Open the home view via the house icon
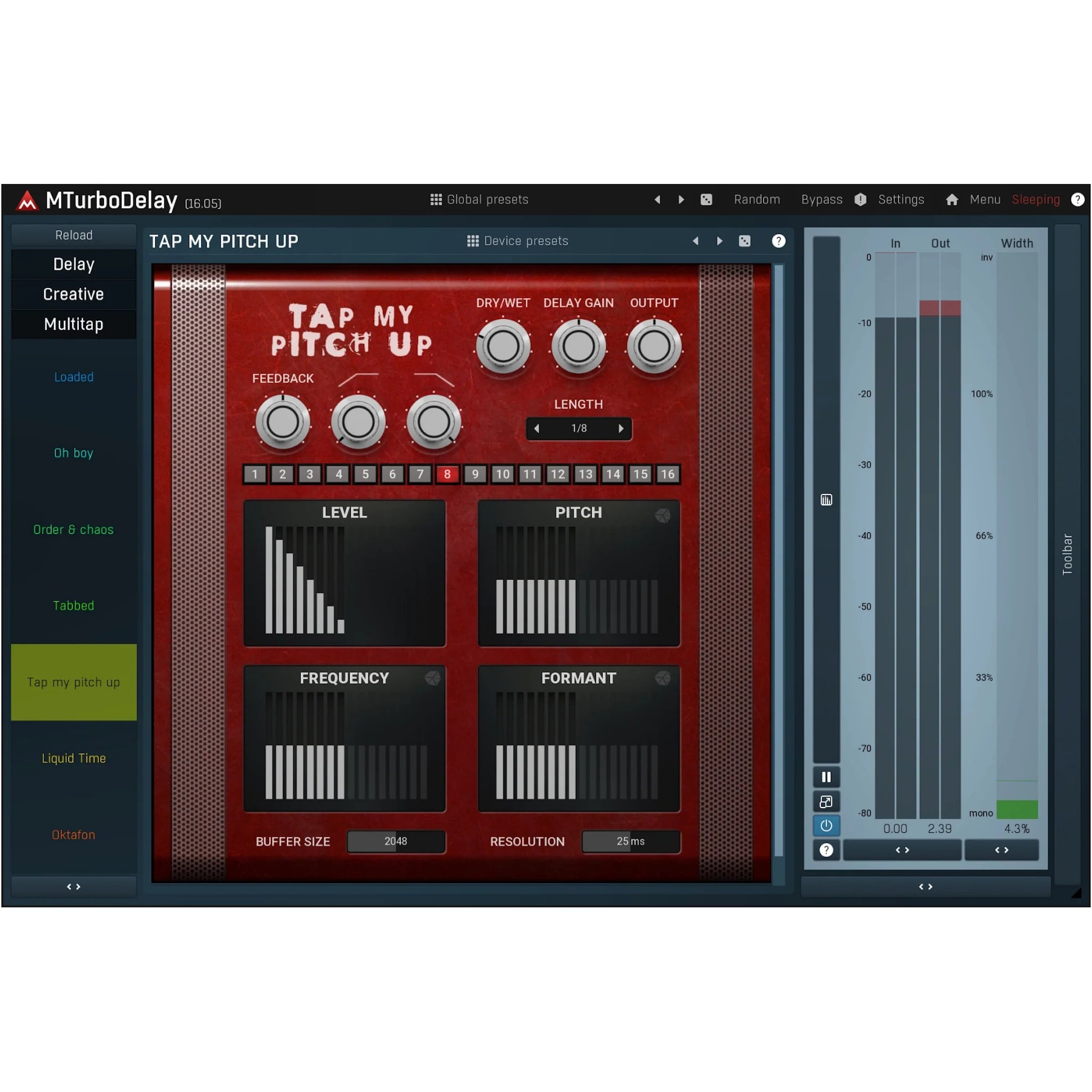 [952, 199]
